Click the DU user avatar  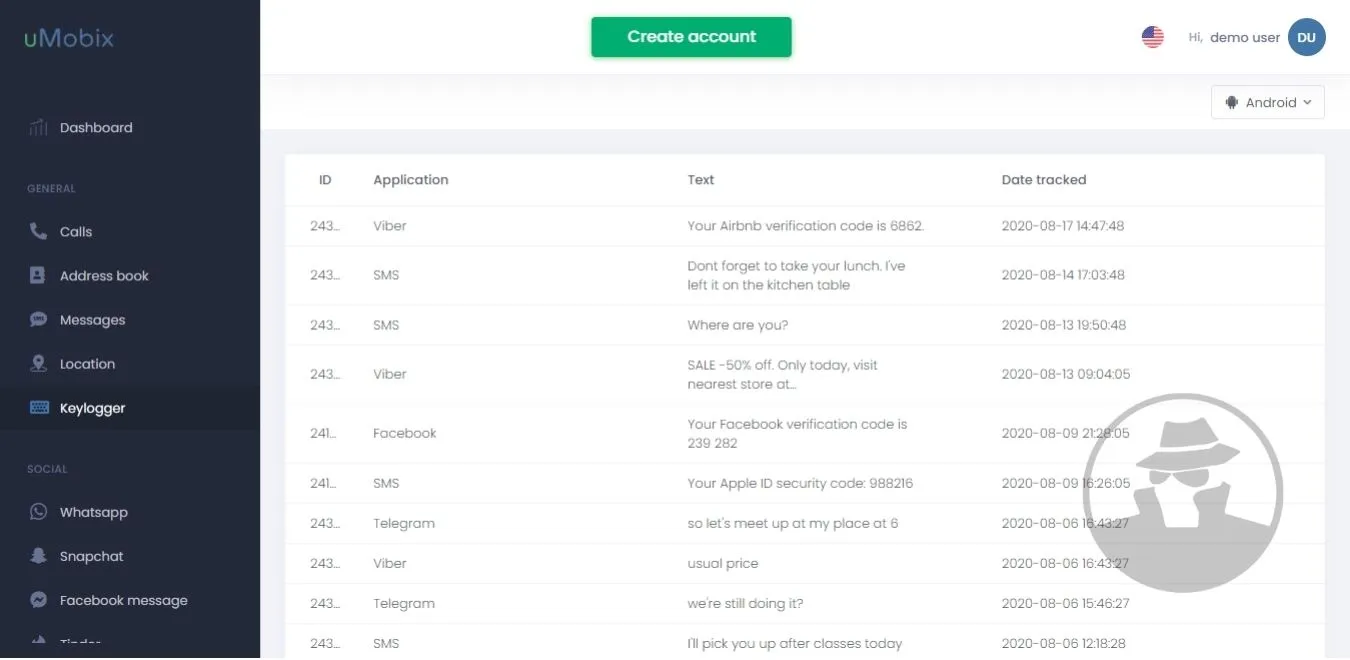click(1306, 37)
